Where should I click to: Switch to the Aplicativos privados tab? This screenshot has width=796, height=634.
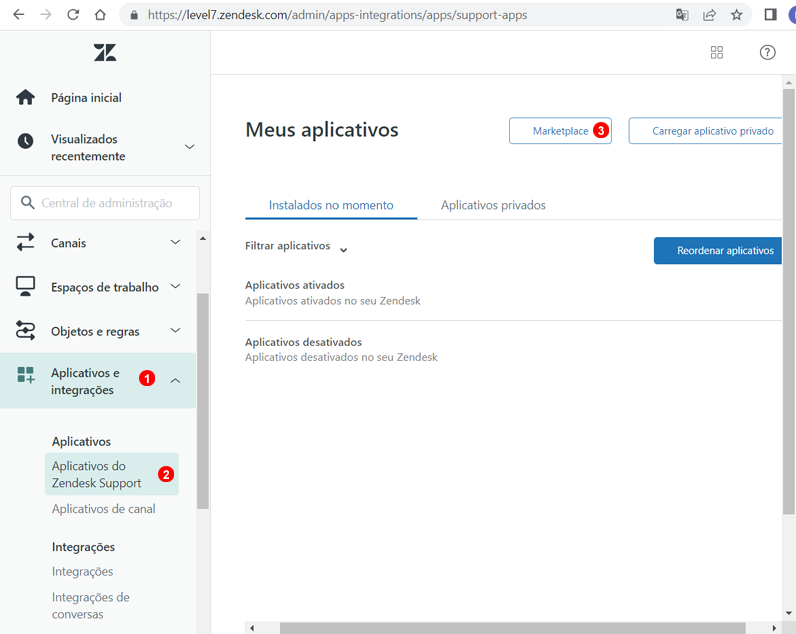coord(493,205)
